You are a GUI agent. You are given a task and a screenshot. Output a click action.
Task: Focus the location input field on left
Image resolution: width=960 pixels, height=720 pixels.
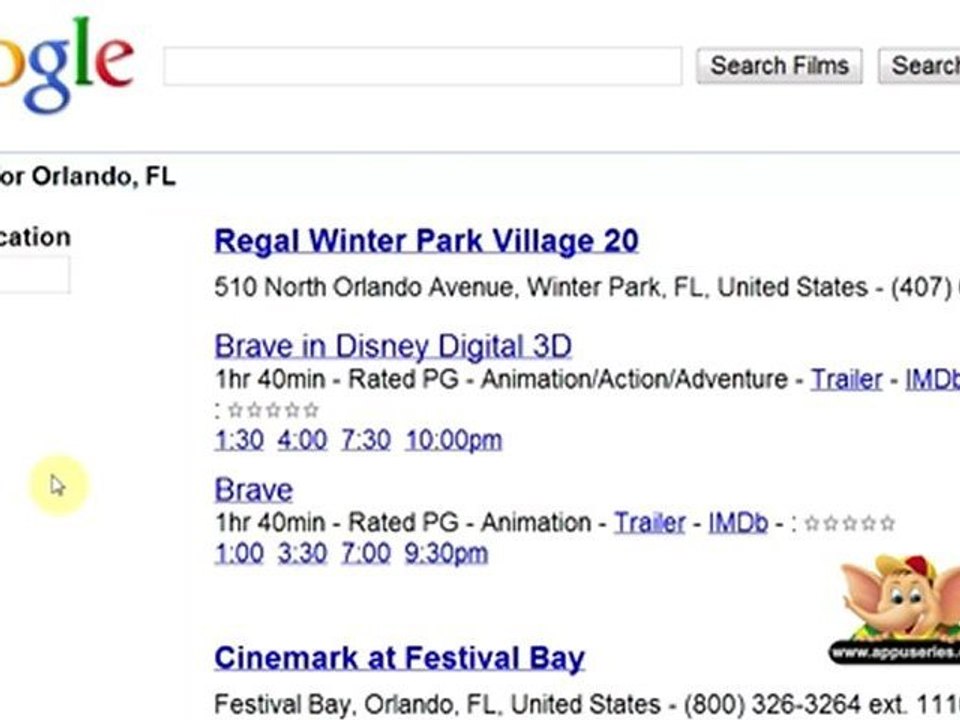tap(34, 275)
